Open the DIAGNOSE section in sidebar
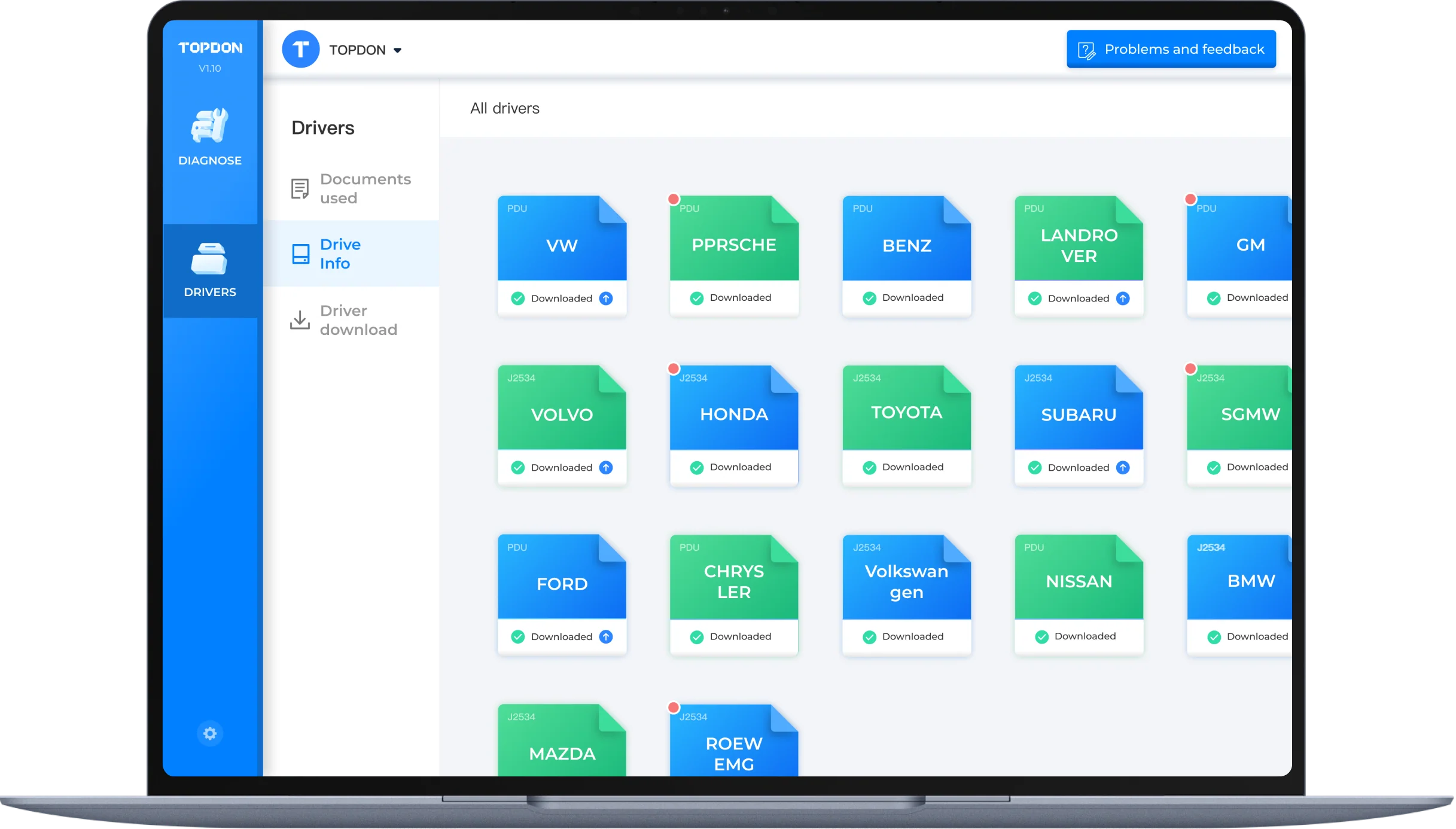This screenshot has width=1456, height=829. pos(210,138)
